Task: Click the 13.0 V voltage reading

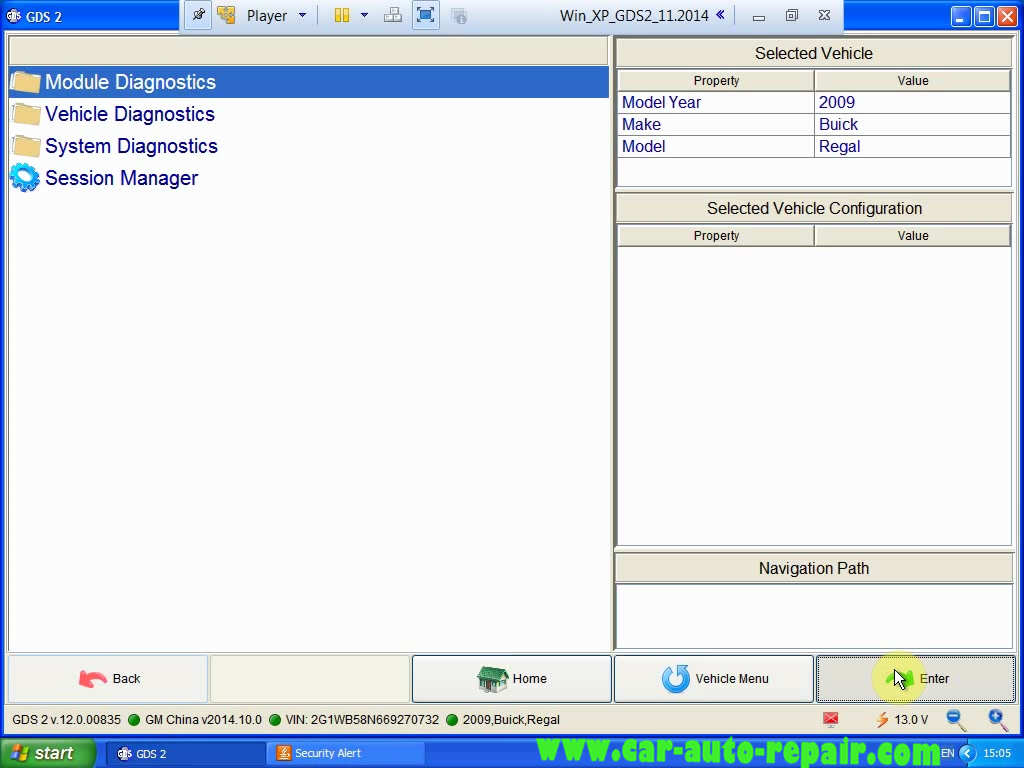Action: click(911, 720)
